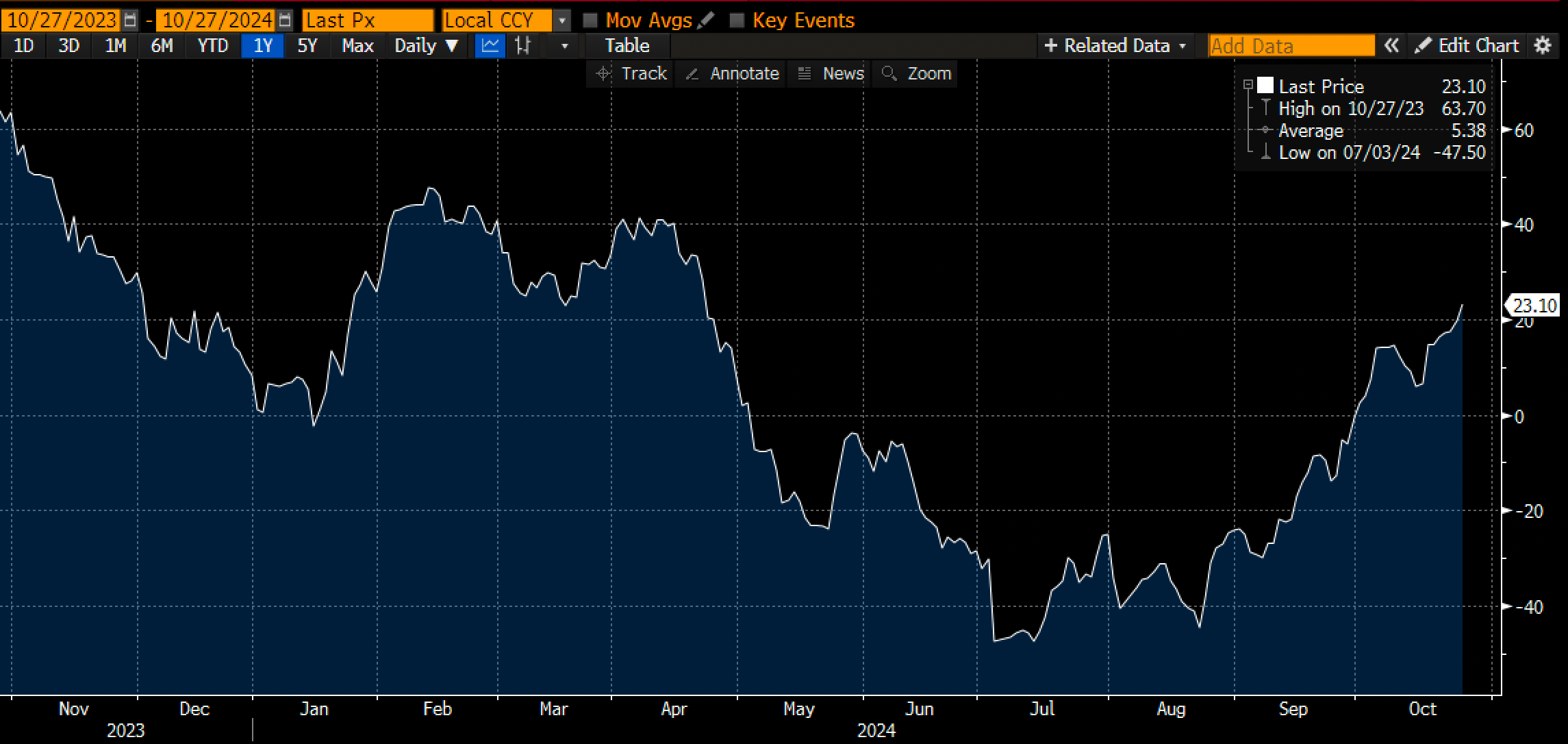1568x744 pixels.
Task: Open chart settings gear icon
Action: pos(1542,46)
